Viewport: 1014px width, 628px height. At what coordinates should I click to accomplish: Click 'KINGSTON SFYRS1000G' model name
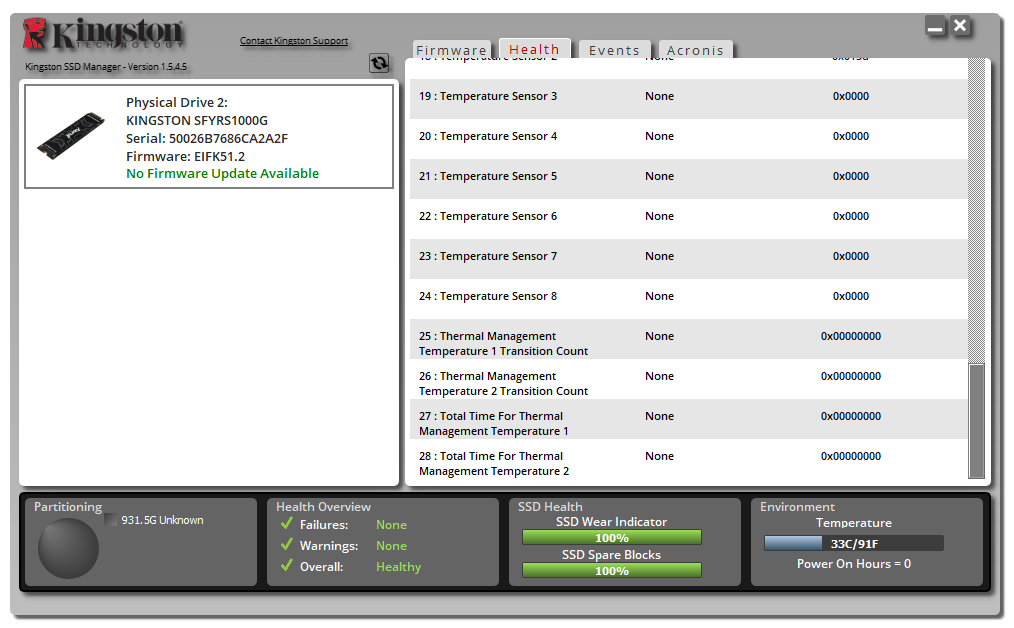coord(197,120)
